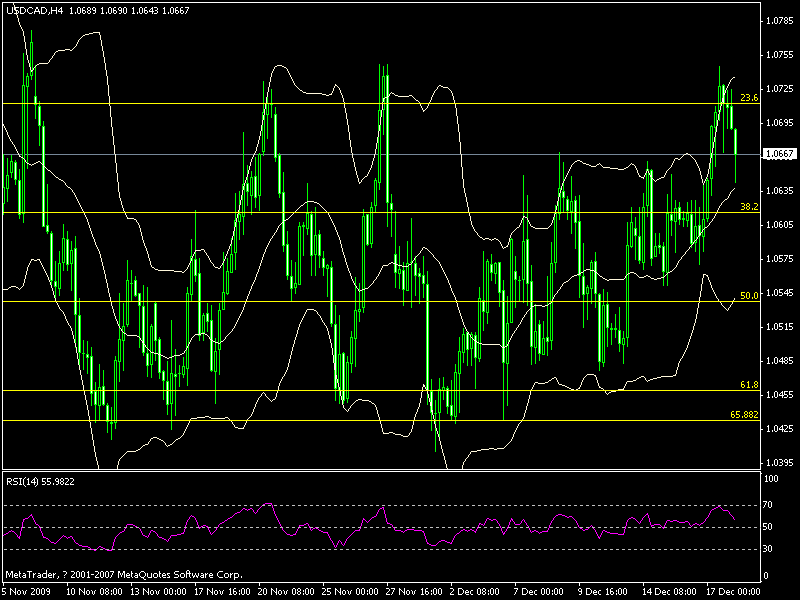Click the 2 Dec 08:00 time label
Image resolution: width=800 pixels, height=600 pixels.
(475, 591)
